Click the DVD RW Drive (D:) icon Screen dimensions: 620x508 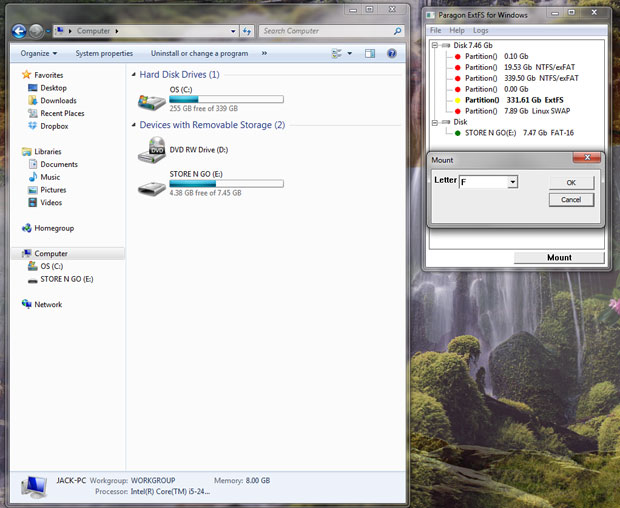coord(151,150)
